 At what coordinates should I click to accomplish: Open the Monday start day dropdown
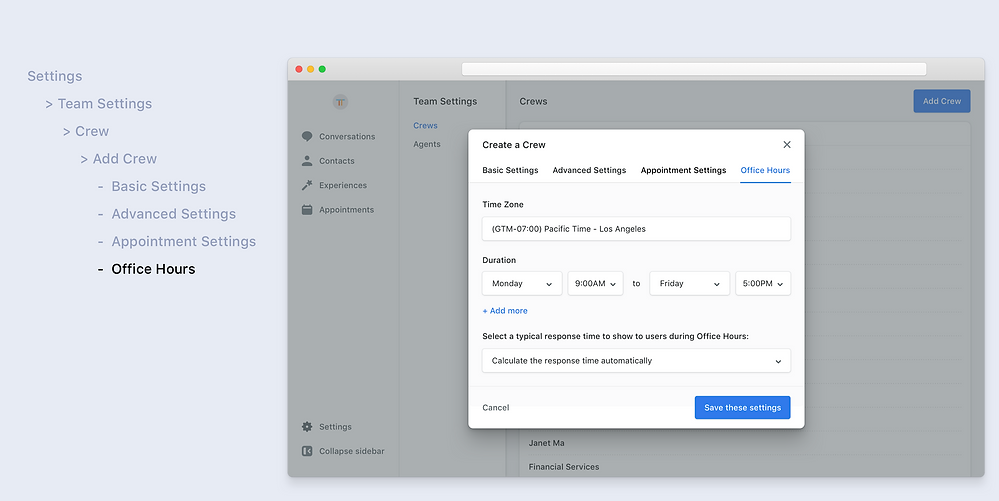coord(522,284)
